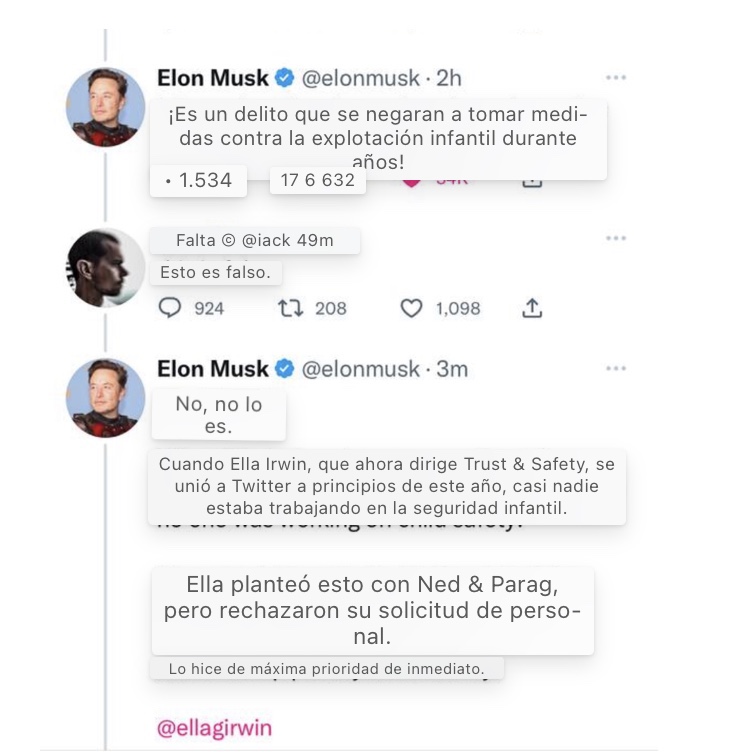Open more options on Elon's 3m tweet

pyautogui.click(x=616, y=369)
